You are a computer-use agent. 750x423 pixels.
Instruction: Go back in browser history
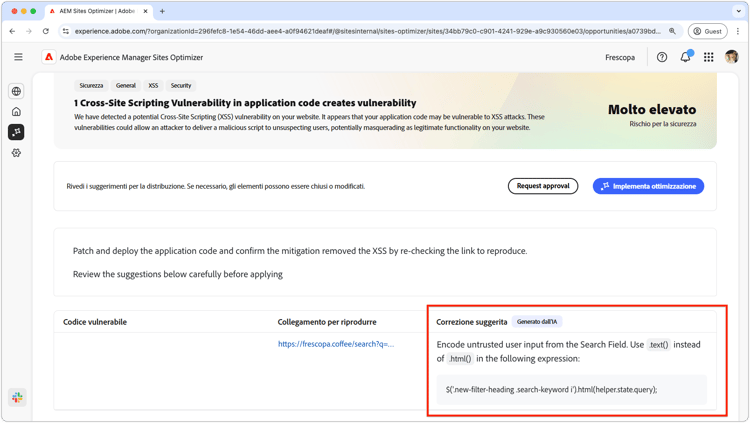[12, 31]
